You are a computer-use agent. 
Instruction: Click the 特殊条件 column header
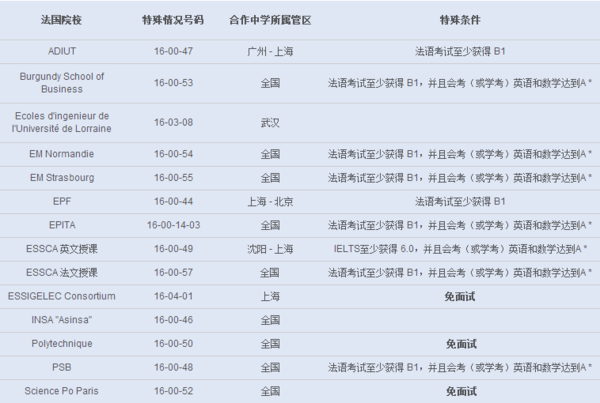point(460,20)
